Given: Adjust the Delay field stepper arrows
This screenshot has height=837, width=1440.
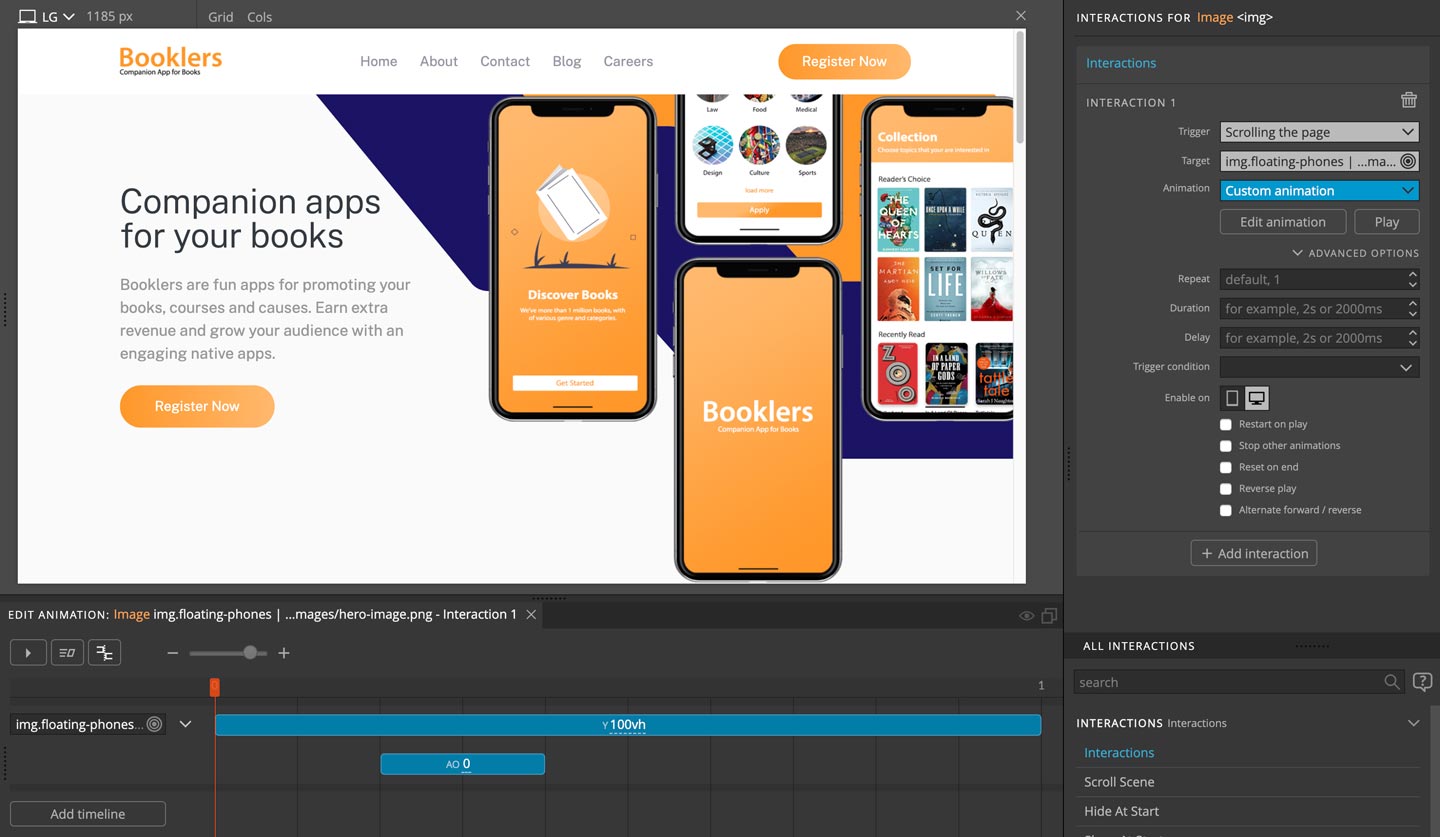Looking at the screenshot, I should click(1412, 338).
